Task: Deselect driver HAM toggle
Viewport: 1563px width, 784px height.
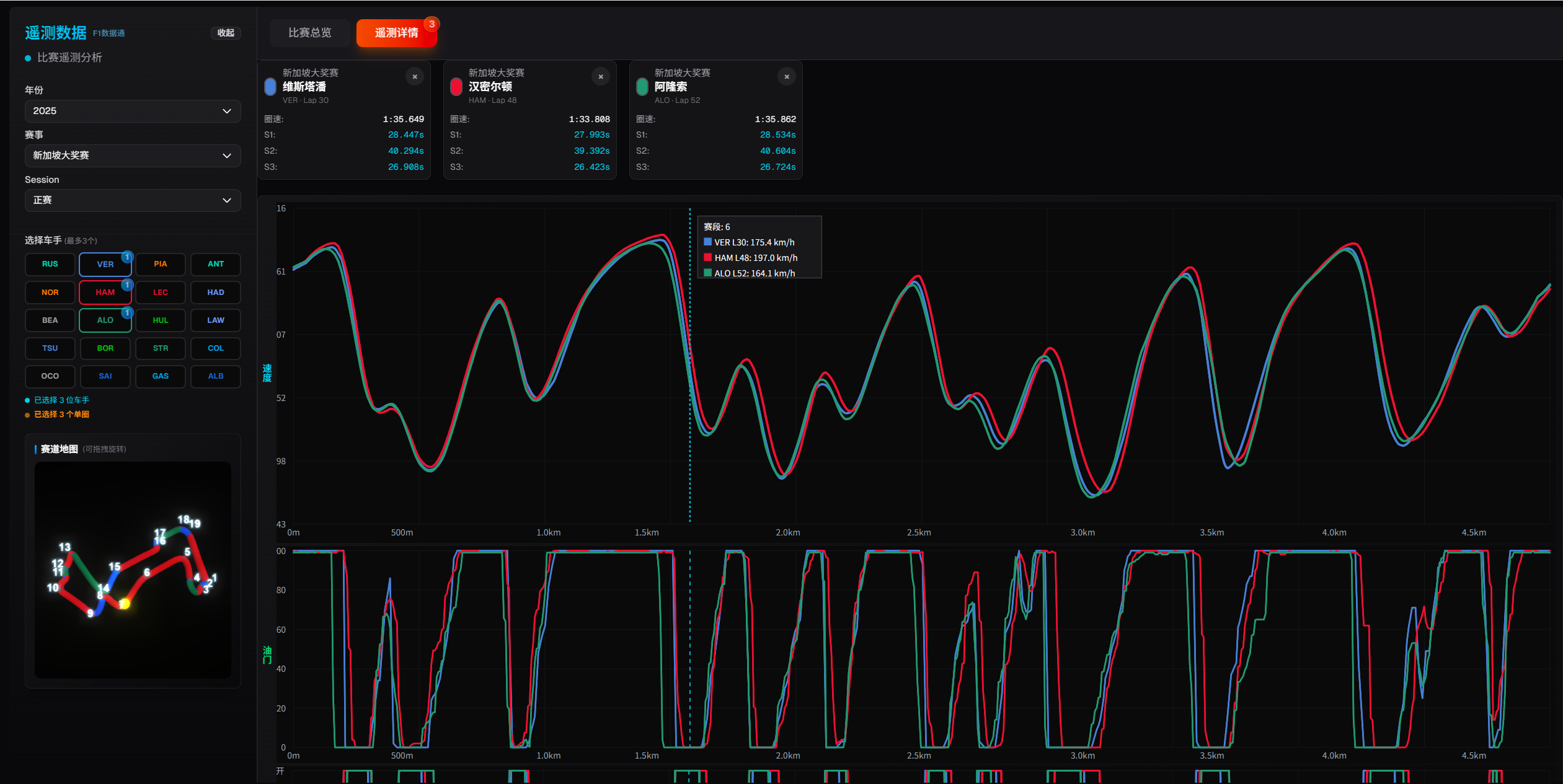Action: click(105, 292)
